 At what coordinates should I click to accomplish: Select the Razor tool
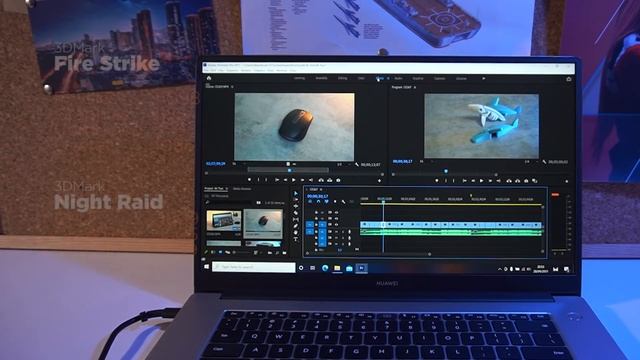[x=296, y=213]
